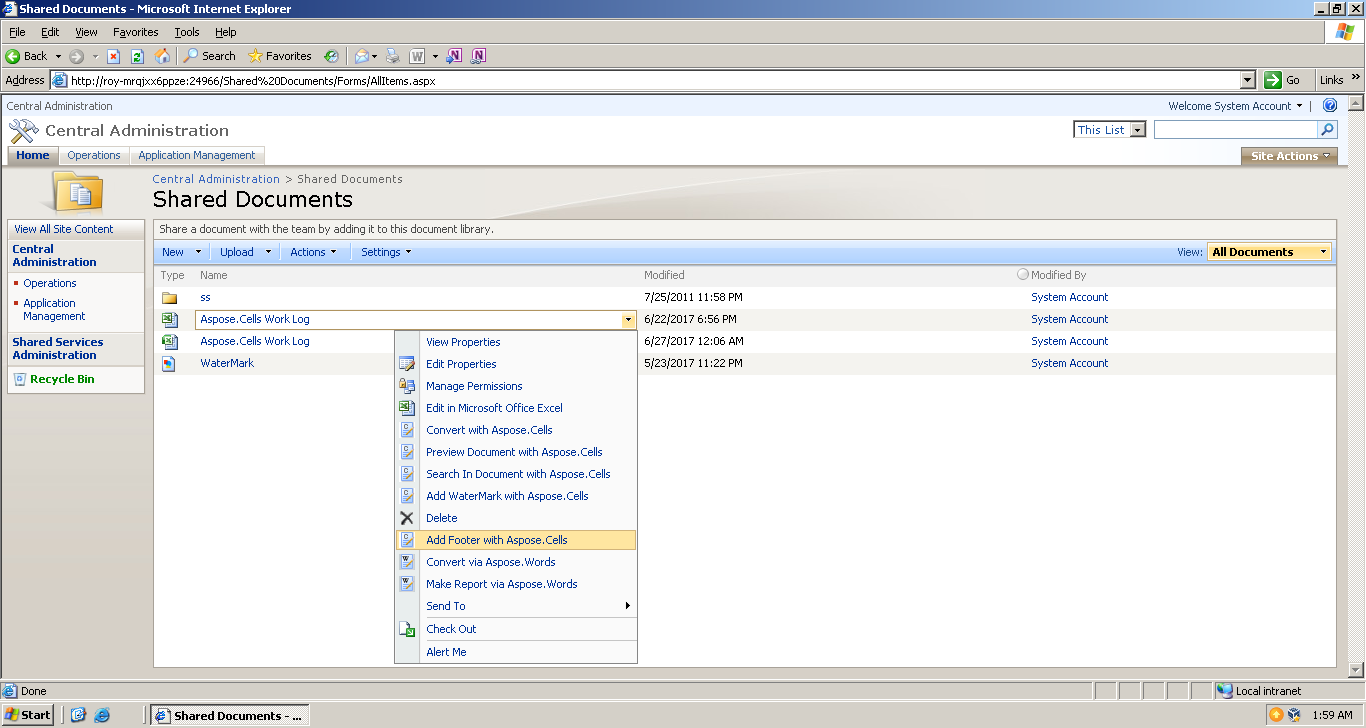Sort by the Modified column header
This screenshot has height=728, width=1366.
click(x=664, y=275)
